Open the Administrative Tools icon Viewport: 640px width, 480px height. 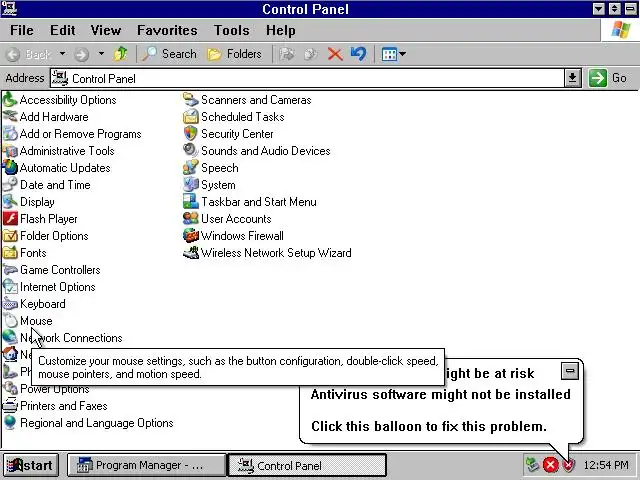pyautogui.click(x=10, y=151)
